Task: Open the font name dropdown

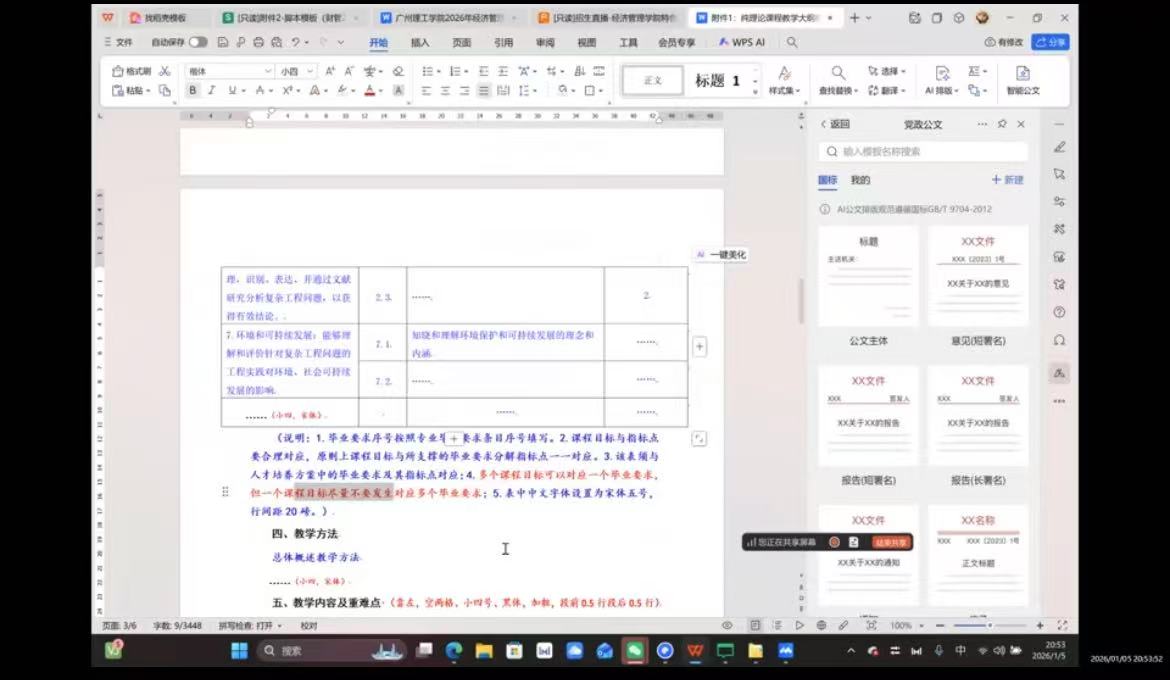Action: [x=268, y=71]
